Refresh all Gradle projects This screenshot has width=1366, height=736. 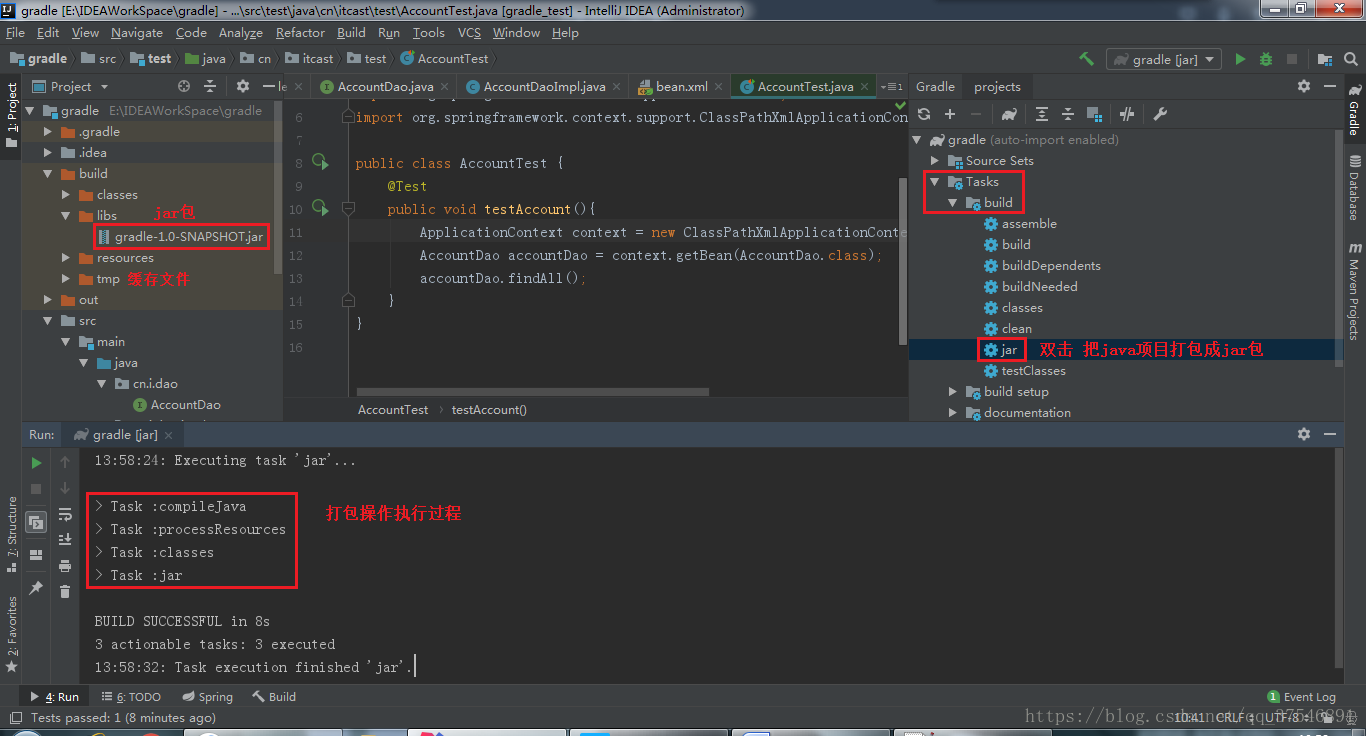924,114
